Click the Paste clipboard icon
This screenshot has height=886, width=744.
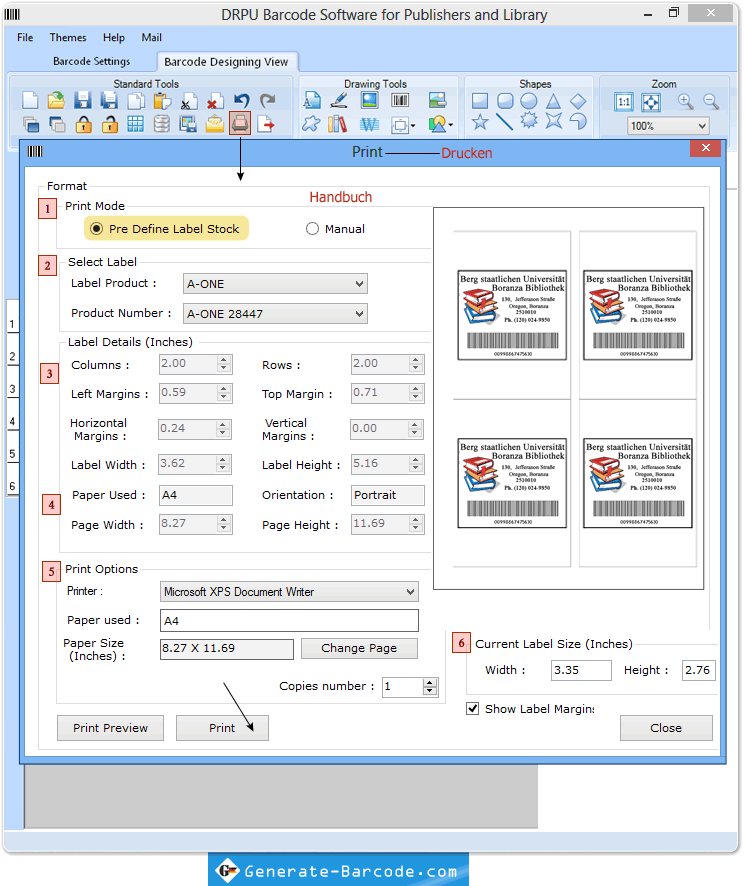(162, 101)
